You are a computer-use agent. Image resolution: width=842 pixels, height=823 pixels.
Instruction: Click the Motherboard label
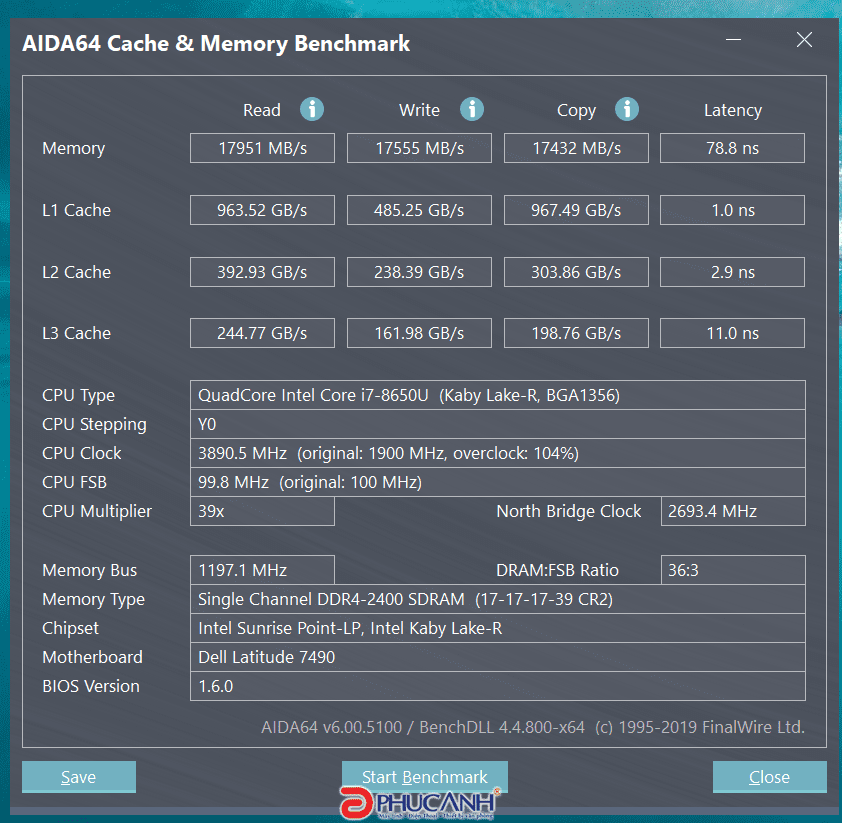(x=92, y=657)
